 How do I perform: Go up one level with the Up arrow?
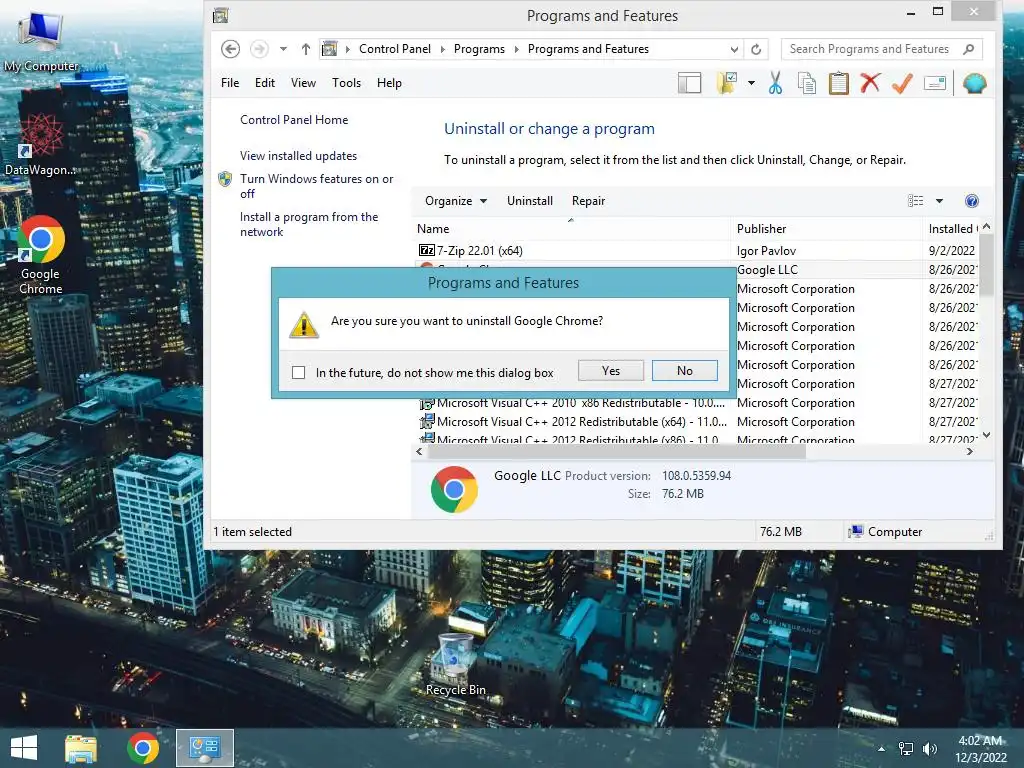click(x=306, y=49)
